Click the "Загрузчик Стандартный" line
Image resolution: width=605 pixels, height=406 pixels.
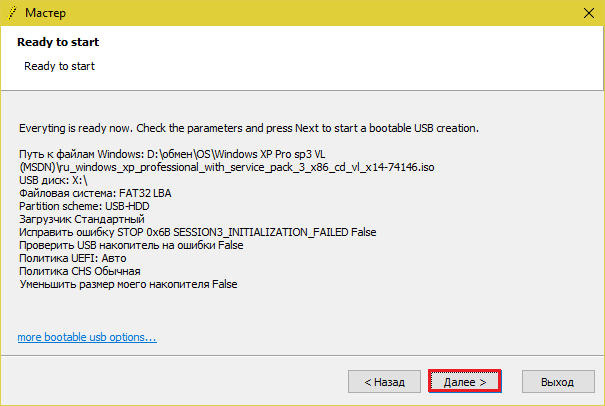[82, 219]
